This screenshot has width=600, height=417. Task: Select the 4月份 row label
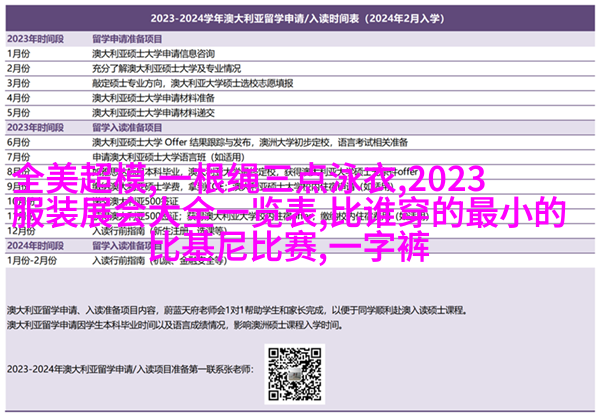[x=22, y=99]
